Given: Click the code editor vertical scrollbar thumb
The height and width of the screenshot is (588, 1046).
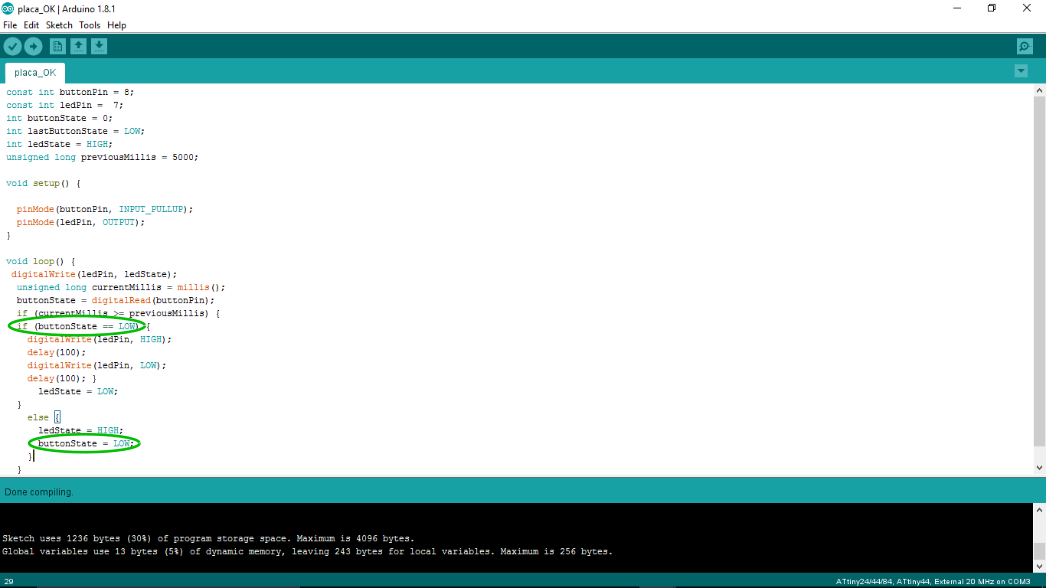Looking at the screenshot, I should tap(1039, 271).
